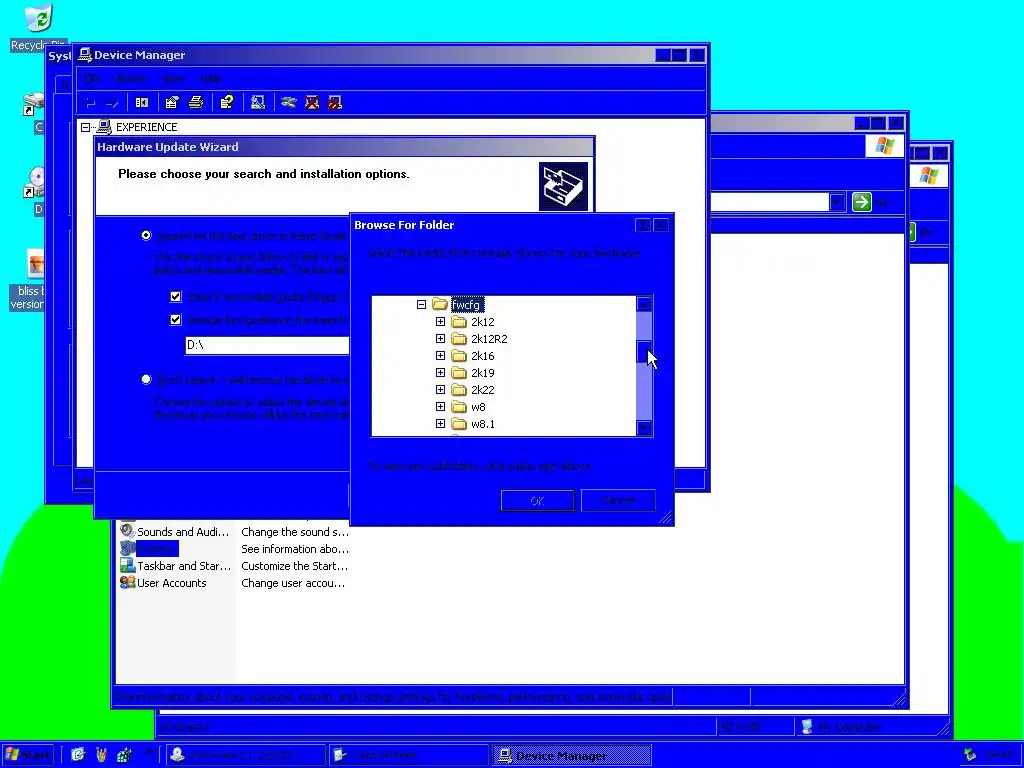This screenshot has width=1024, height=768.
Task: Select 'Don't search, I will choose' radio button
Action: point(146,379)
